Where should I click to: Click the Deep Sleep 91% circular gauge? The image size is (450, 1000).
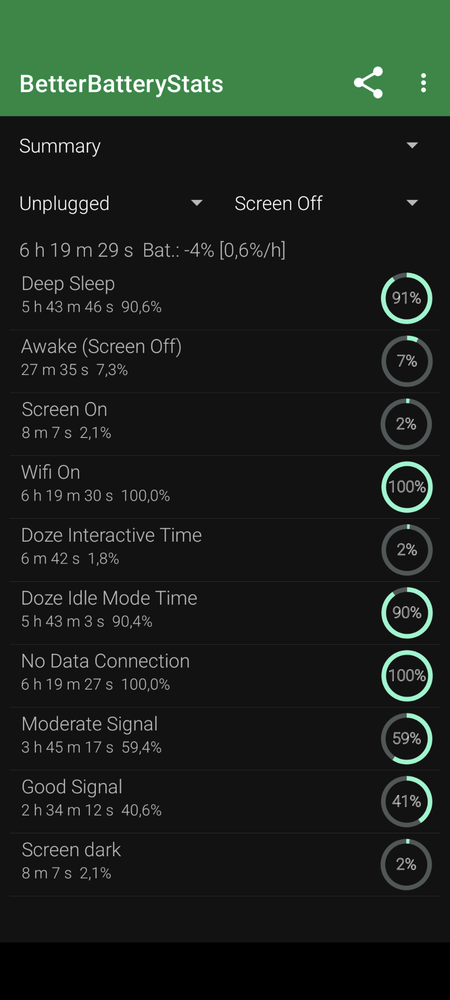click(x=407, y=298)
